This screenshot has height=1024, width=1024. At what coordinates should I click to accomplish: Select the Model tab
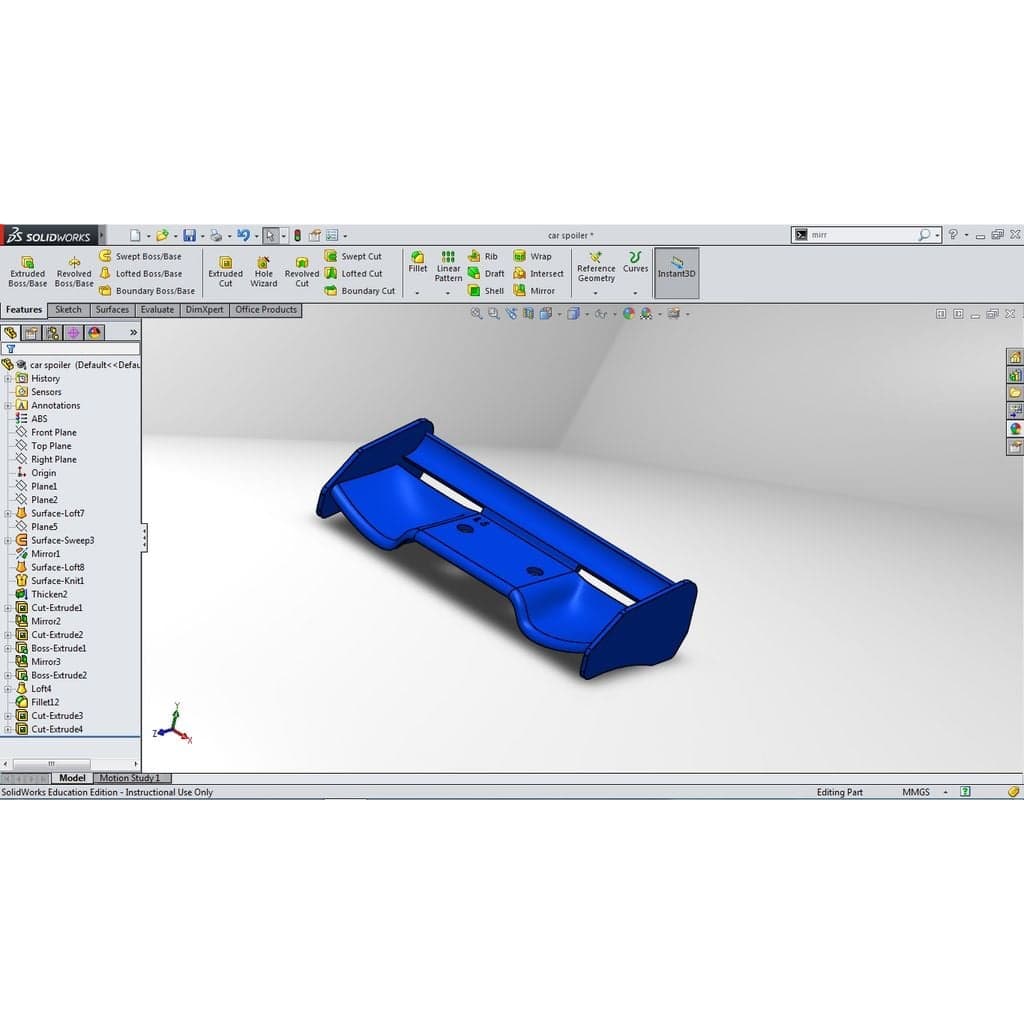pyautogui.click(x=72, y=778)
